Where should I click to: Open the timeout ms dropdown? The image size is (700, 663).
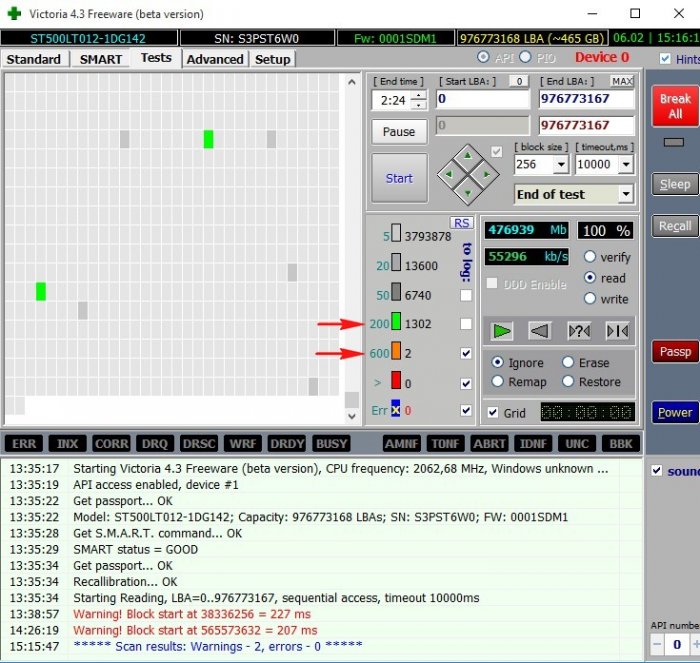[x=626, y=165]
